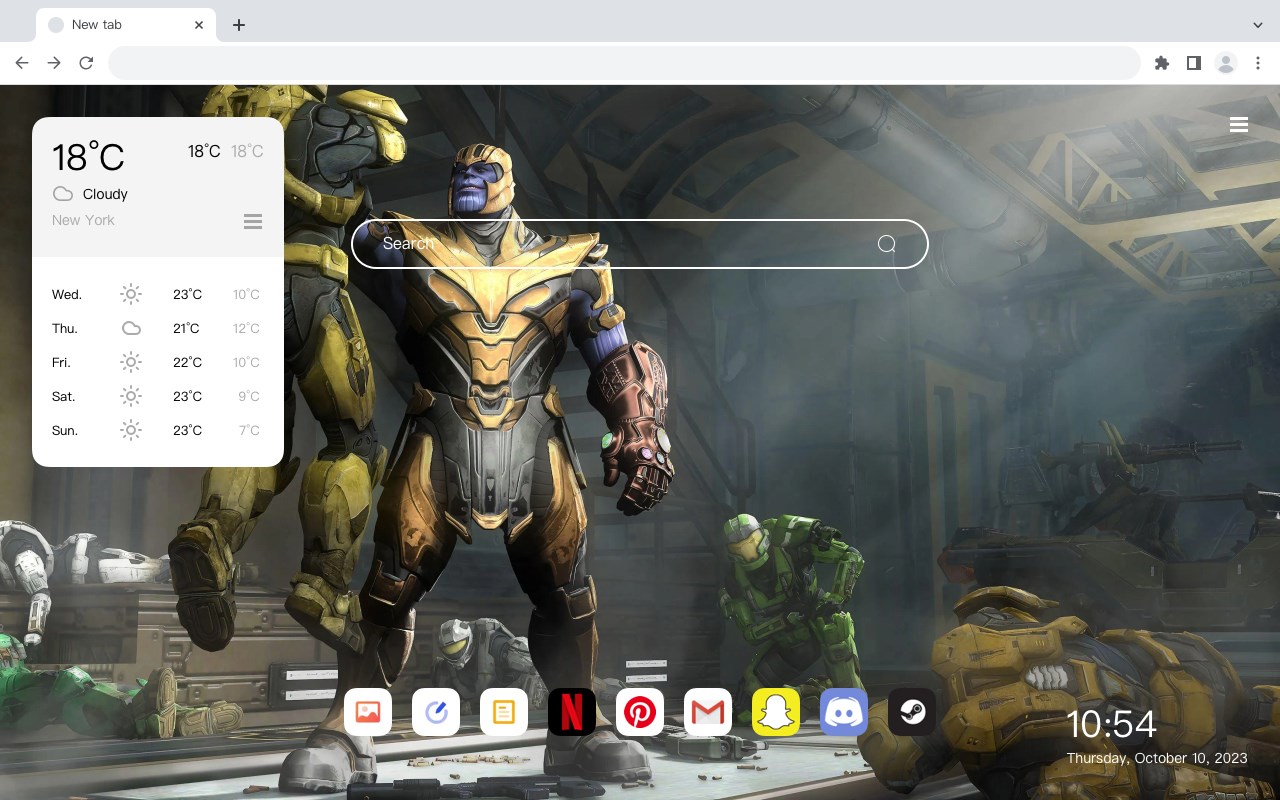Click the browser forward arrow
The width and height of the screenshot is (1280, 800).
click(x=54, y=63)
